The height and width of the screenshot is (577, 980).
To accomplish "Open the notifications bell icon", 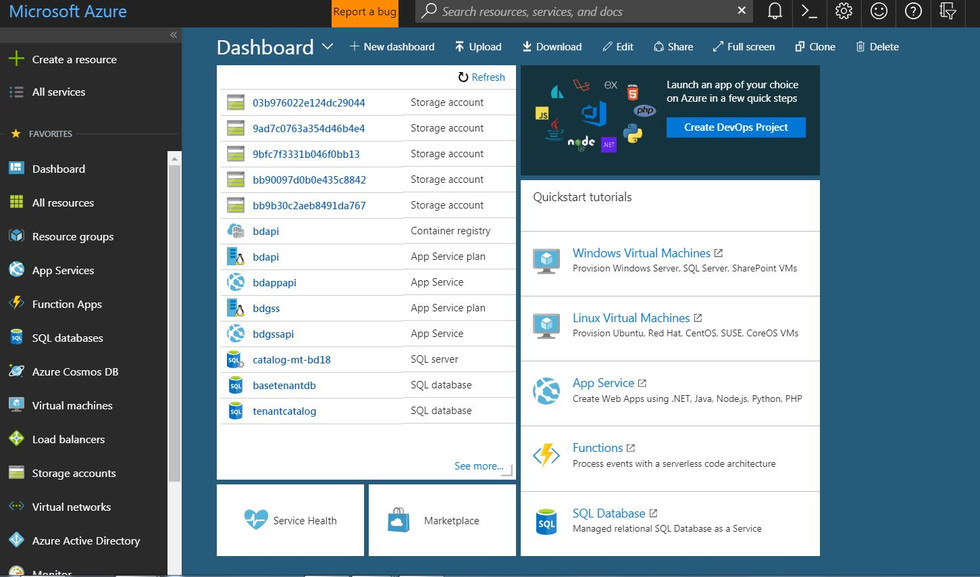I will (x=775, y=11).
